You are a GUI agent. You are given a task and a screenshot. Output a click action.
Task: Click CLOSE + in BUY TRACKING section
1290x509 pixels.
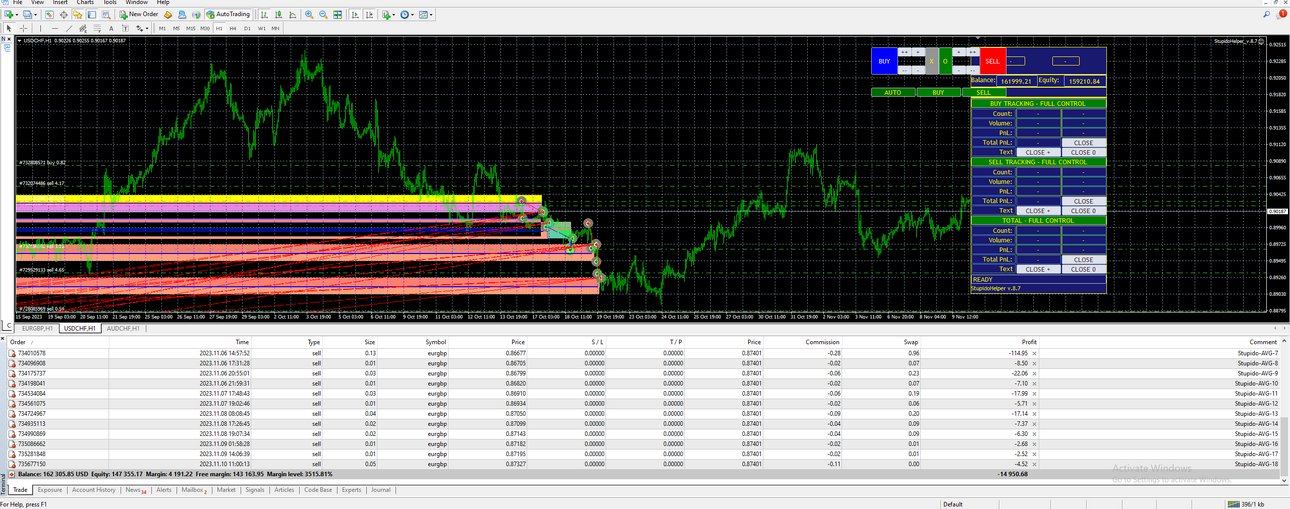click(1037, 153)
